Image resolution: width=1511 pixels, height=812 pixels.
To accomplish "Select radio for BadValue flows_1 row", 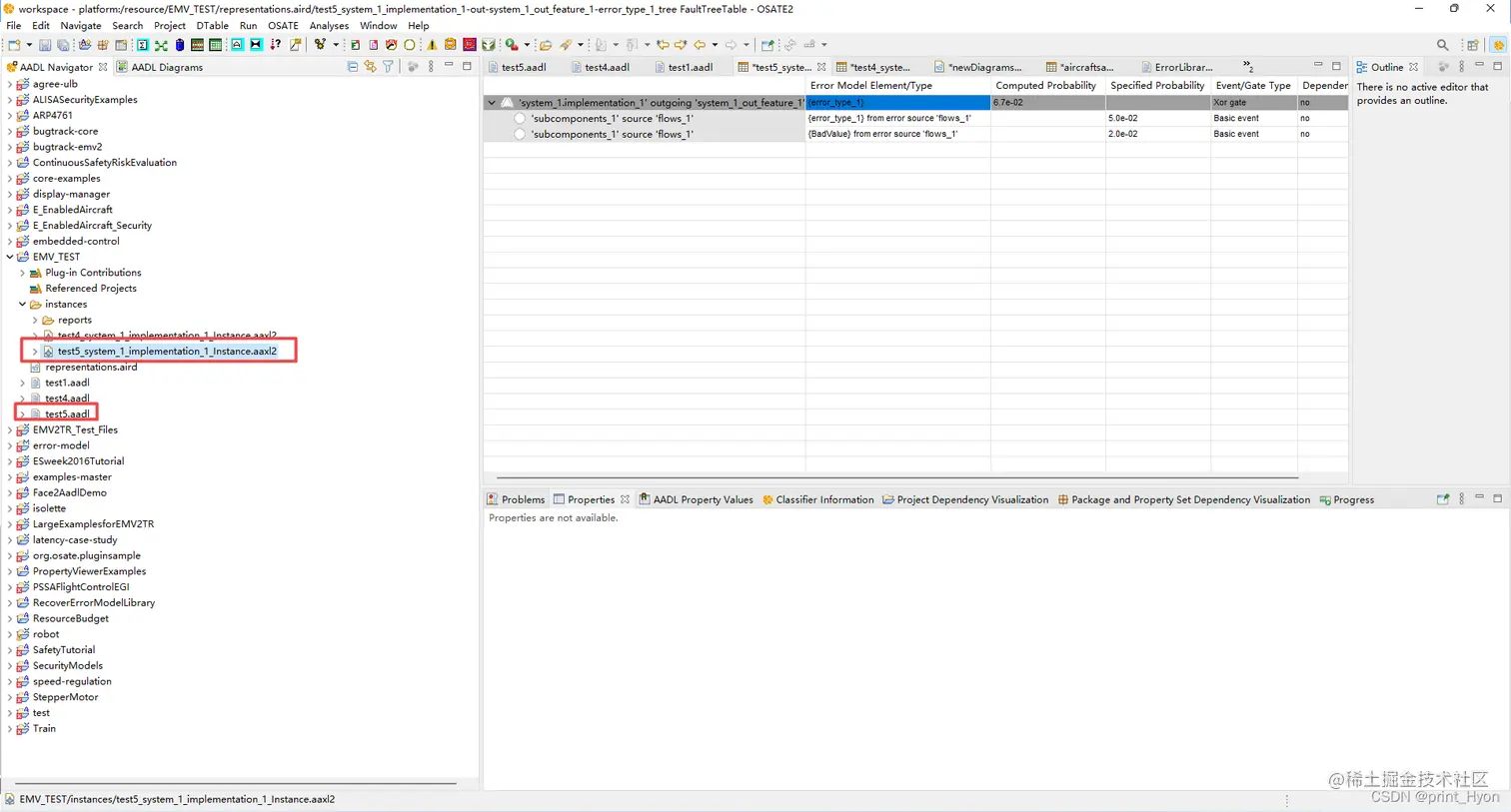I will point(520,134).
